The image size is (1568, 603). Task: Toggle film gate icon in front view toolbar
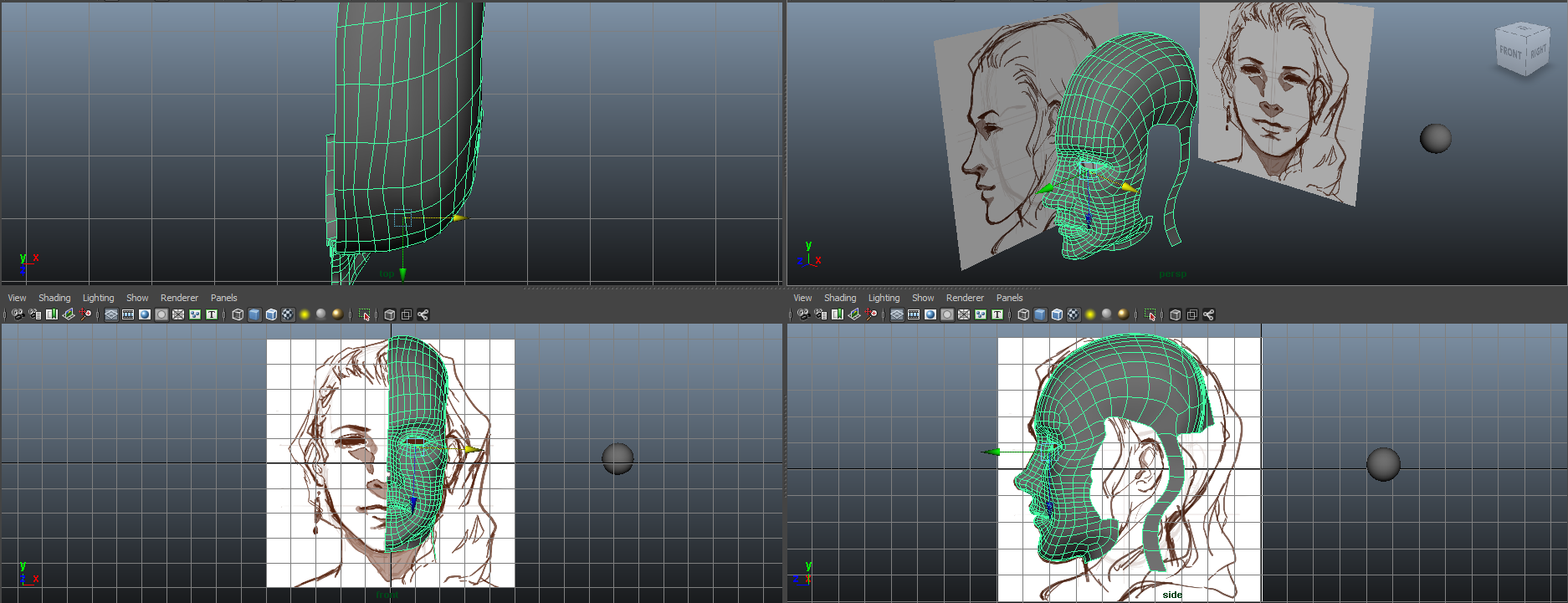tap(128, 314)
